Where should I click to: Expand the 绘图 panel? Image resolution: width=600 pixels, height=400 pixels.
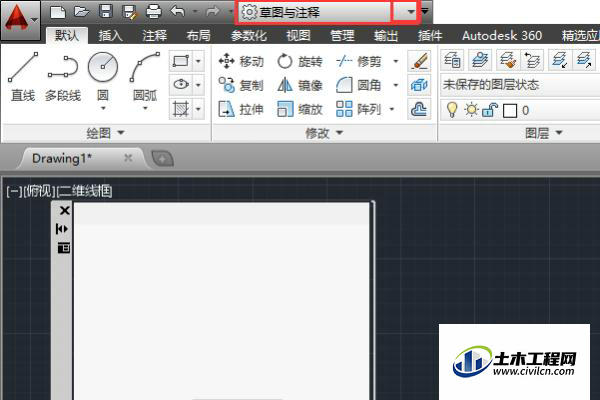[106, 133]
